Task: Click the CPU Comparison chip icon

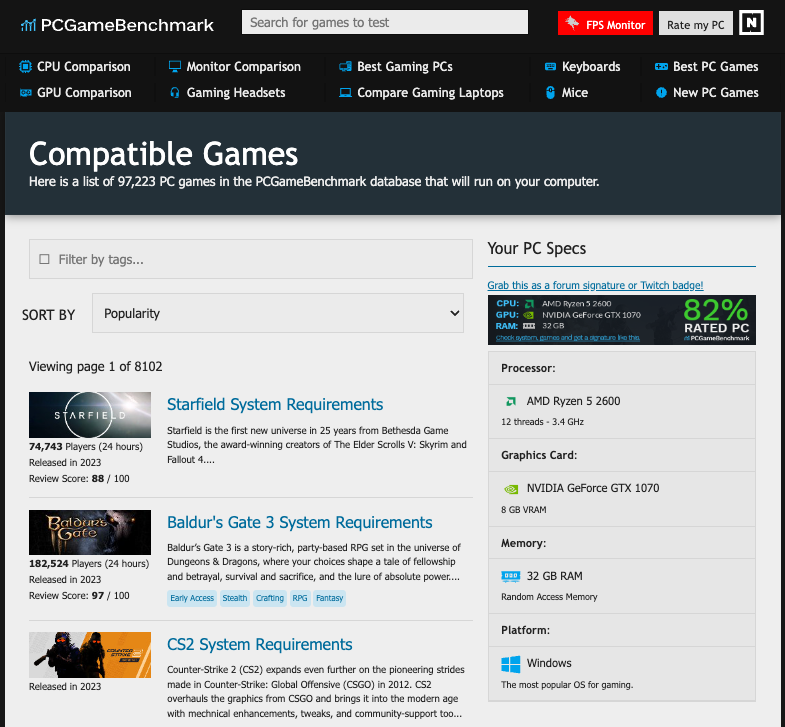Action: [25, 67]
